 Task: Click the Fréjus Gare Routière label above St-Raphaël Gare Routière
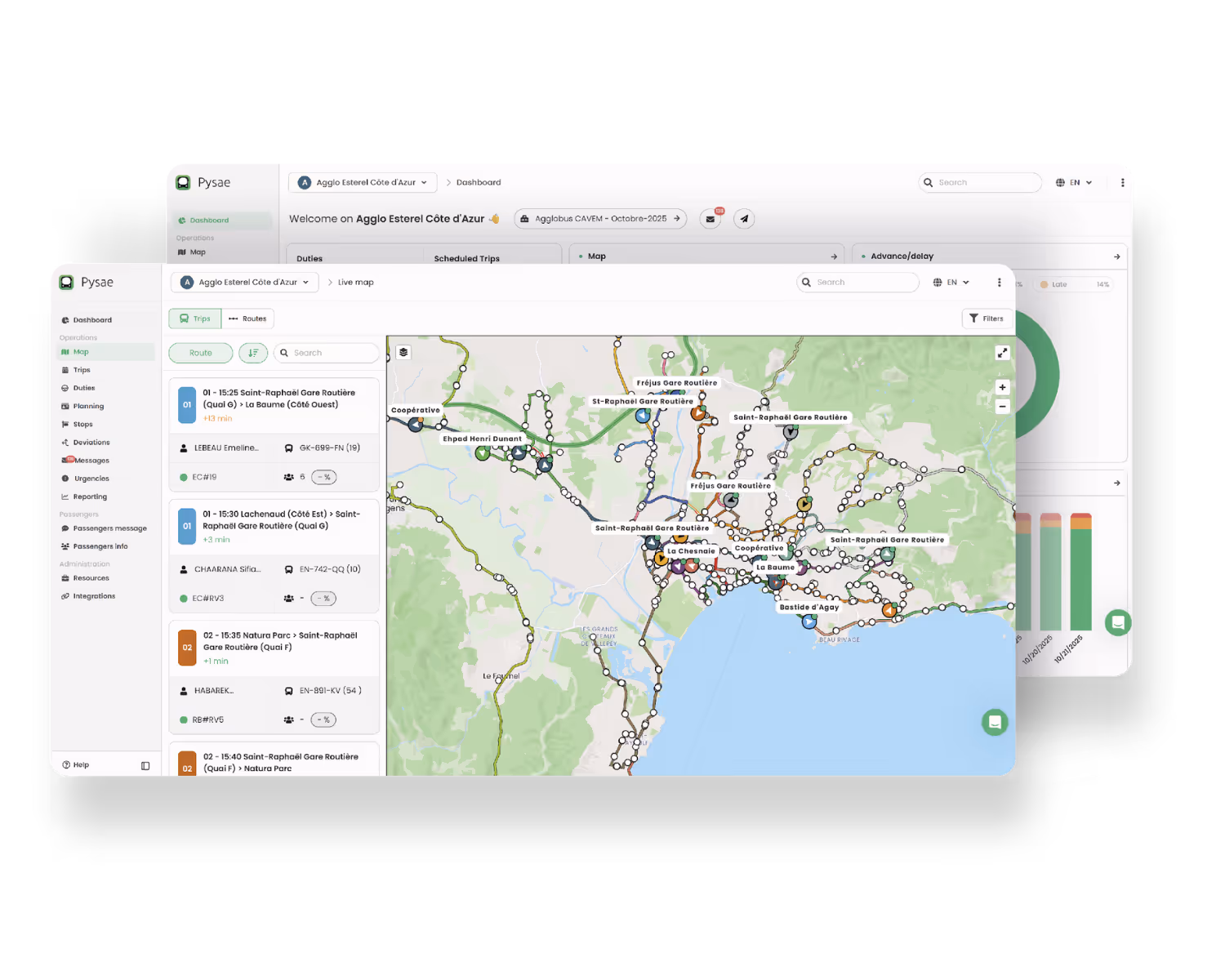[677, 382]
